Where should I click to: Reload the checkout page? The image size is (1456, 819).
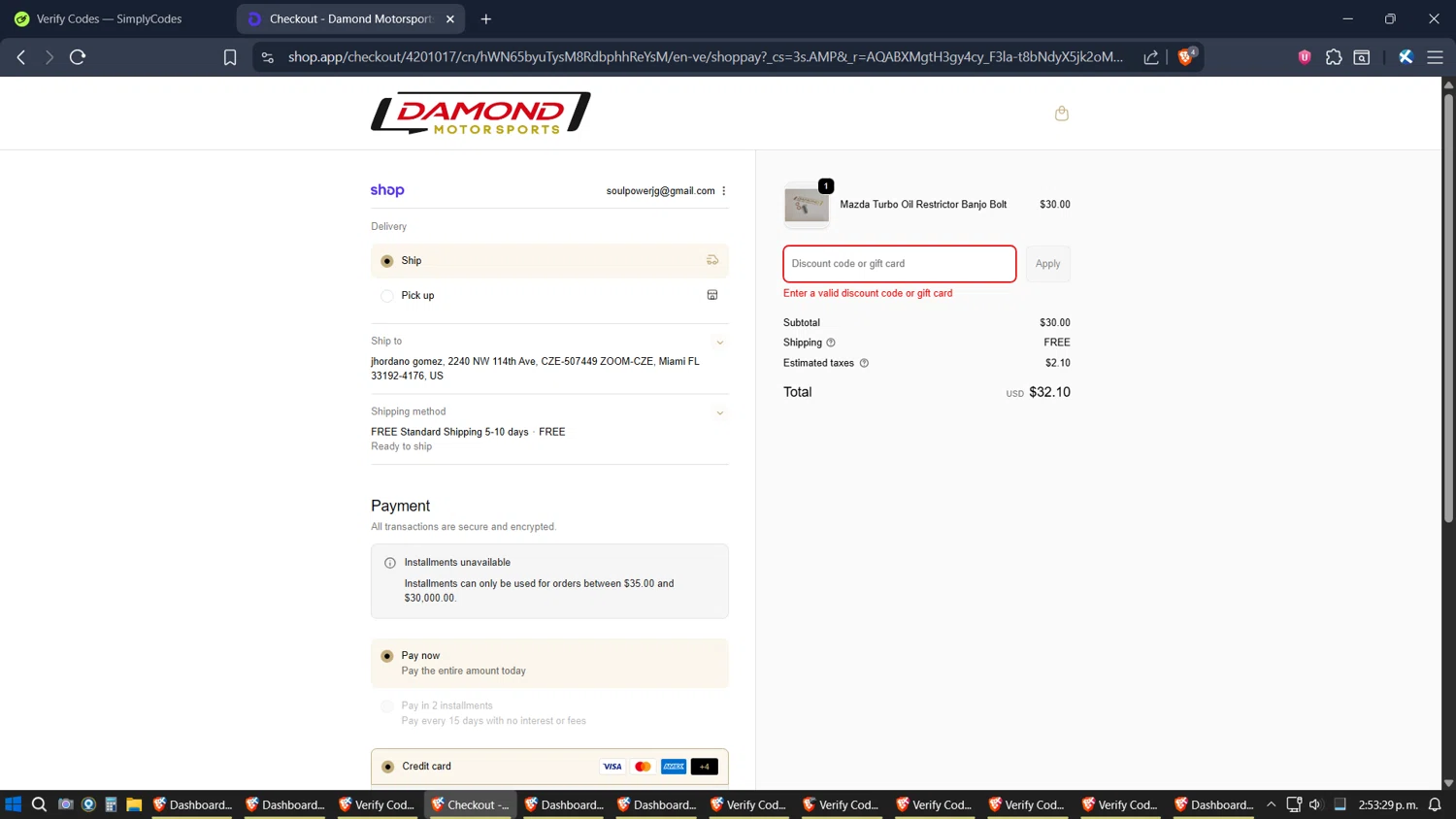(x=78, y=57)
